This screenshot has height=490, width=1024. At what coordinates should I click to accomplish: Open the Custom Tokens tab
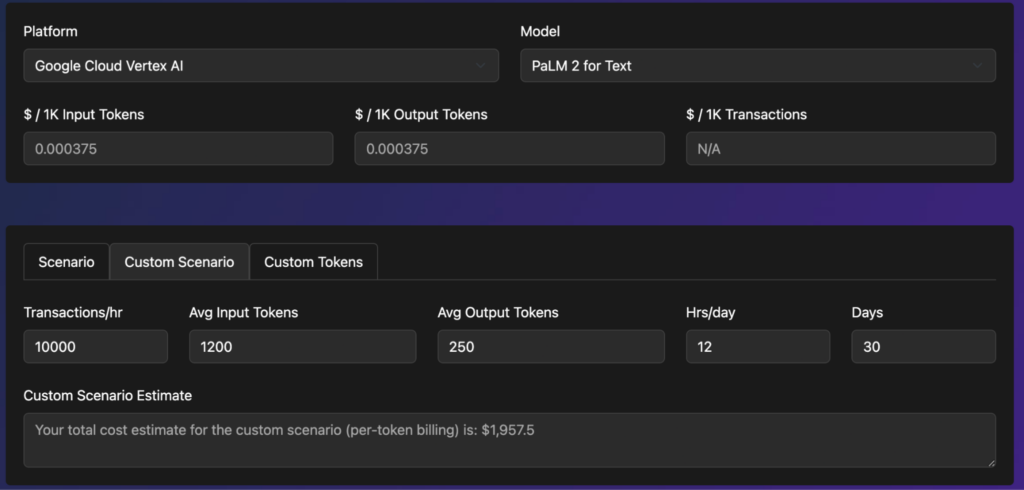pos(313,262)
